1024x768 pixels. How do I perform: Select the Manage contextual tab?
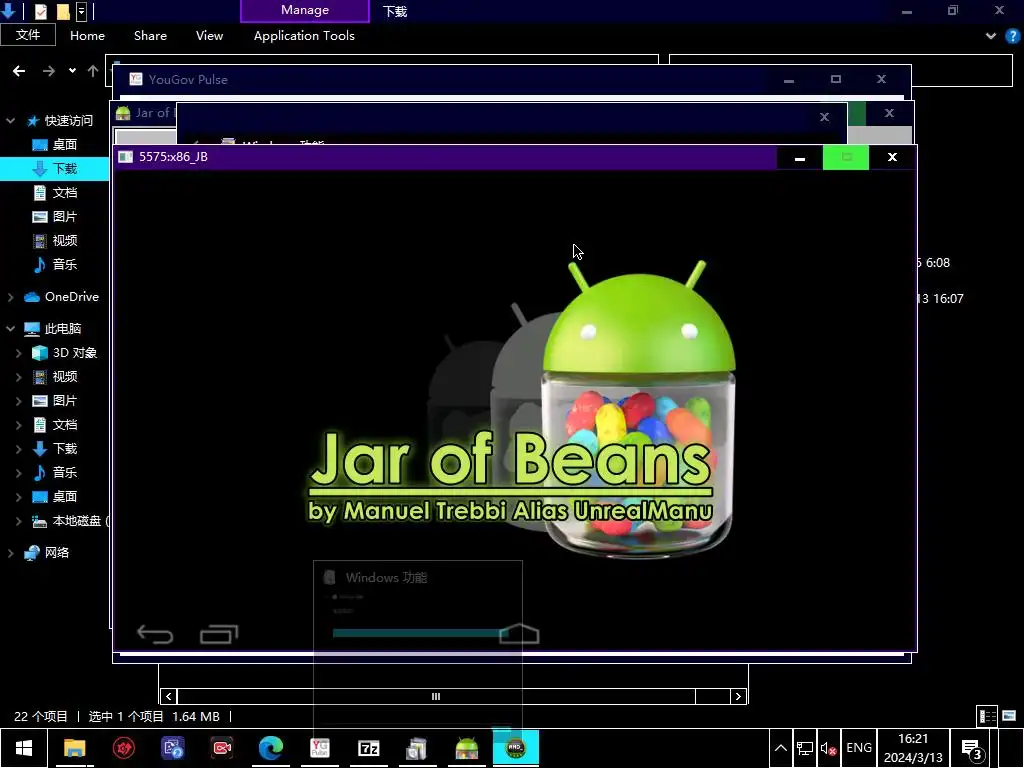pyautogui.click(x=305, y=10)
